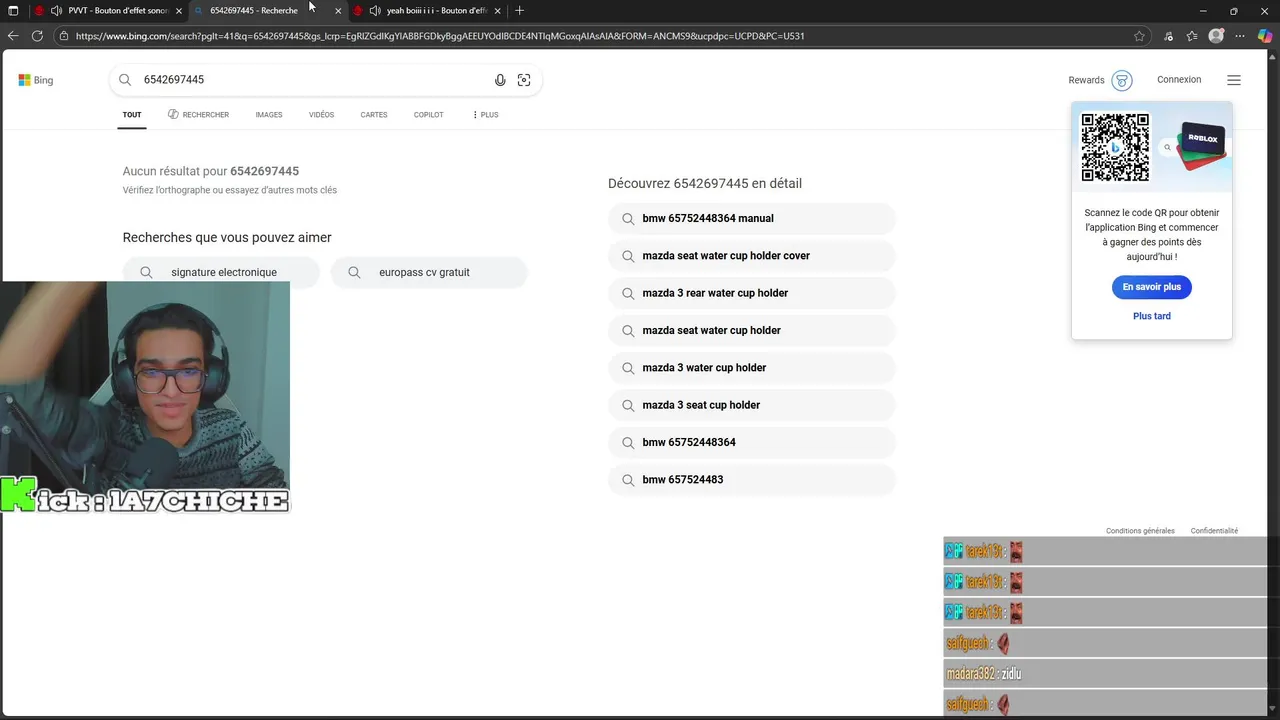Expand the PLUS more options menu
Image resolution: width=1280 pixels, height=720 pixels.
click(x=485, y=115)
